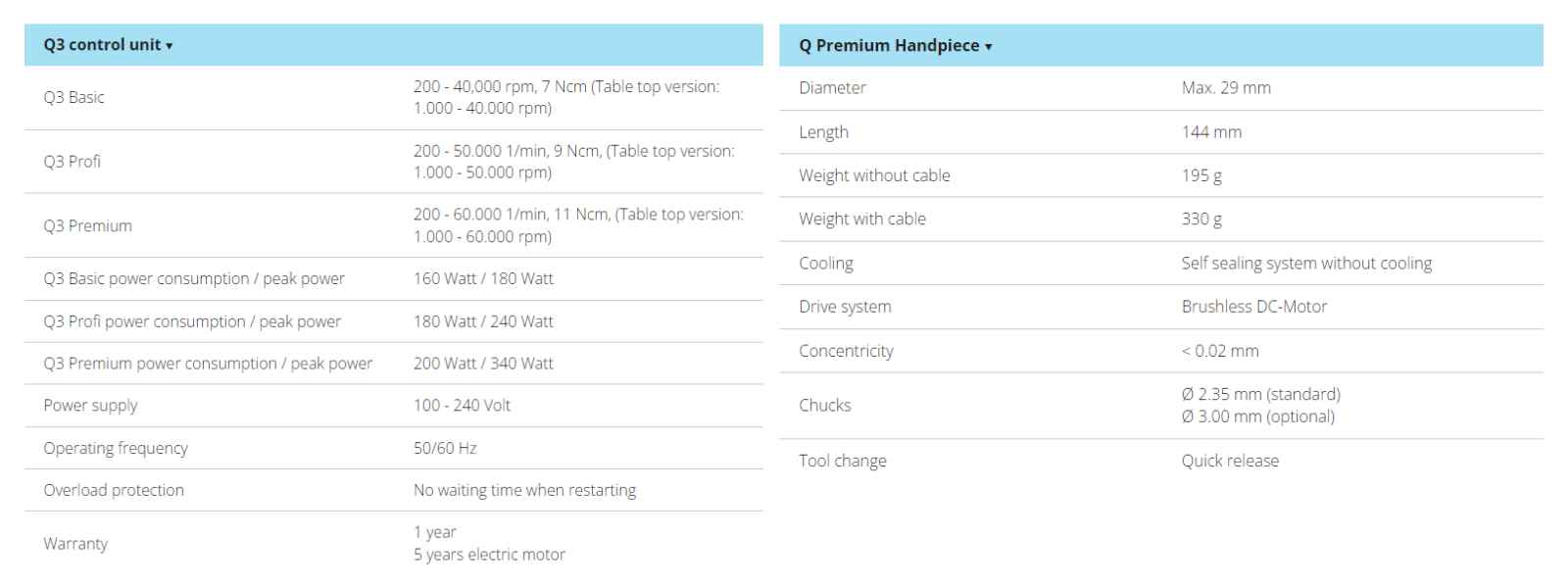Click the Diameter Max. 29 mm value

[1226, 87]
